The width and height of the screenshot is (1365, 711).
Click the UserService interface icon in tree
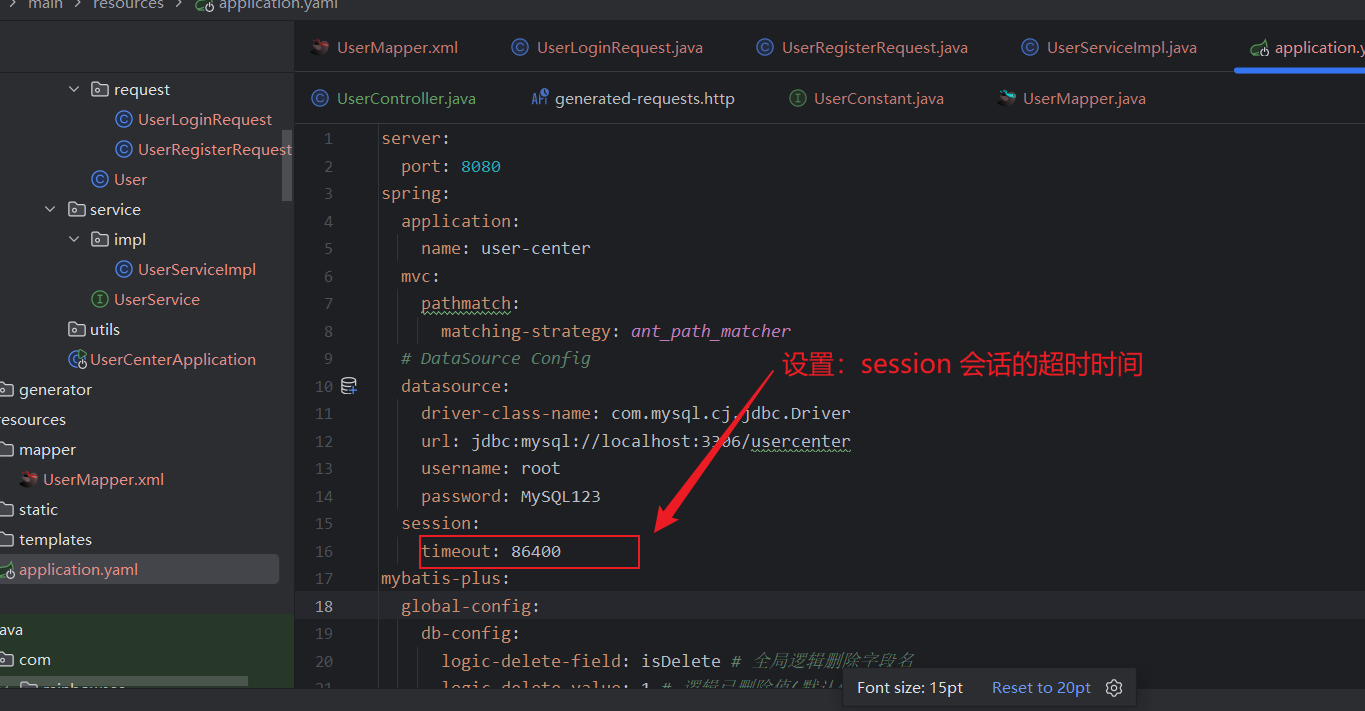(x=100, y=299)
